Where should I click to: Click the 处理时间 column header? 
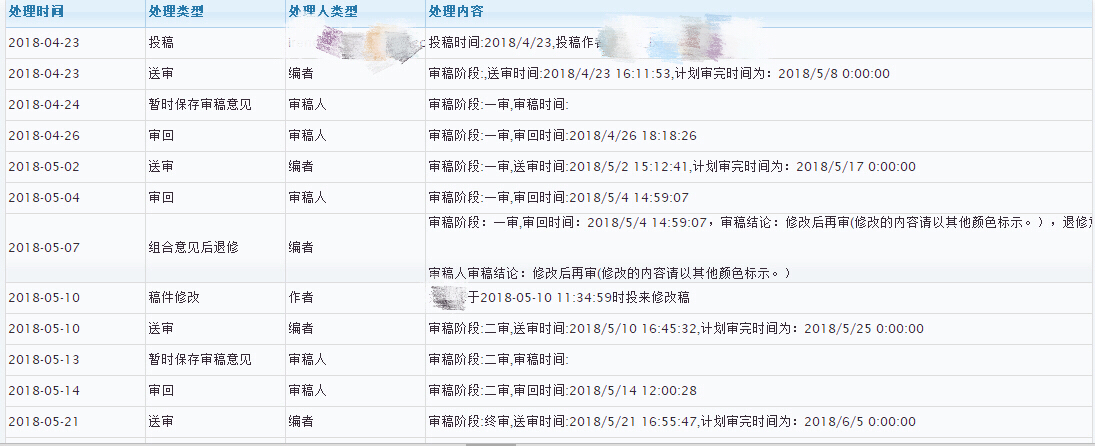(x=36, y=12)
